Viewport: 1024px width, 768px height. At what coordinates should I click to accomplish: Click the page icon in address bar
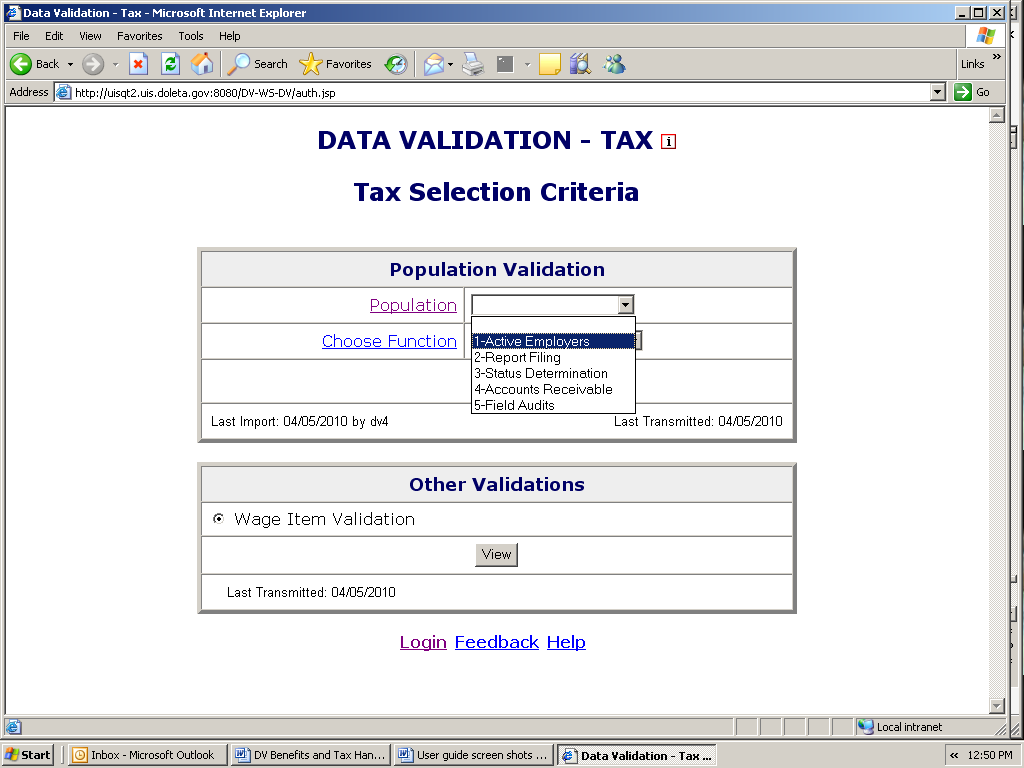tap(63, 92)
